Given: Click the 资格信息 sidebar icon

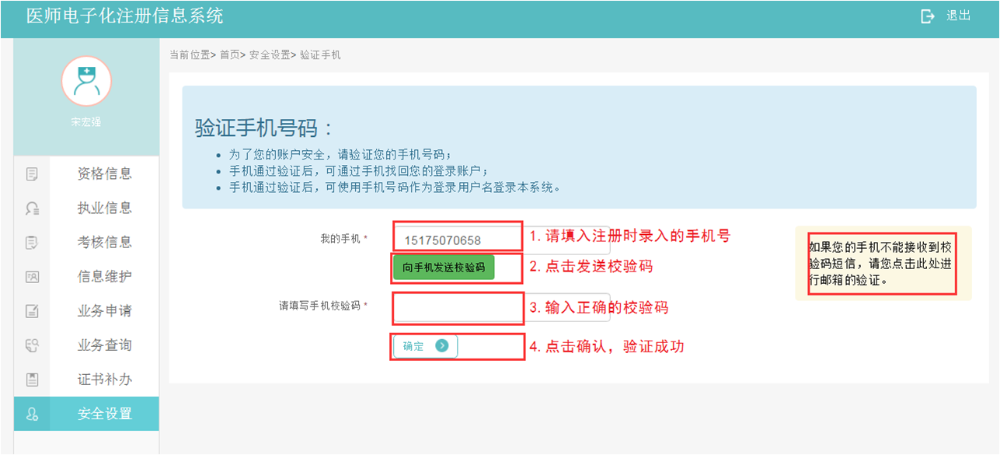Looking at the screenshot, I should 32,174.
